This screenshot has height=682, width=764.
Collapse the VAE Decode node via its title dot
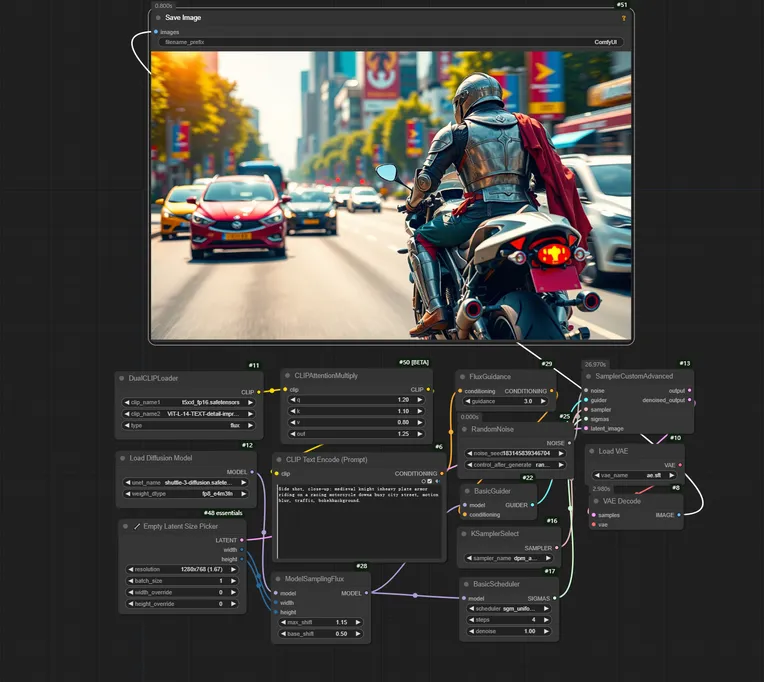pyautogui.click(x=596, y=501)
